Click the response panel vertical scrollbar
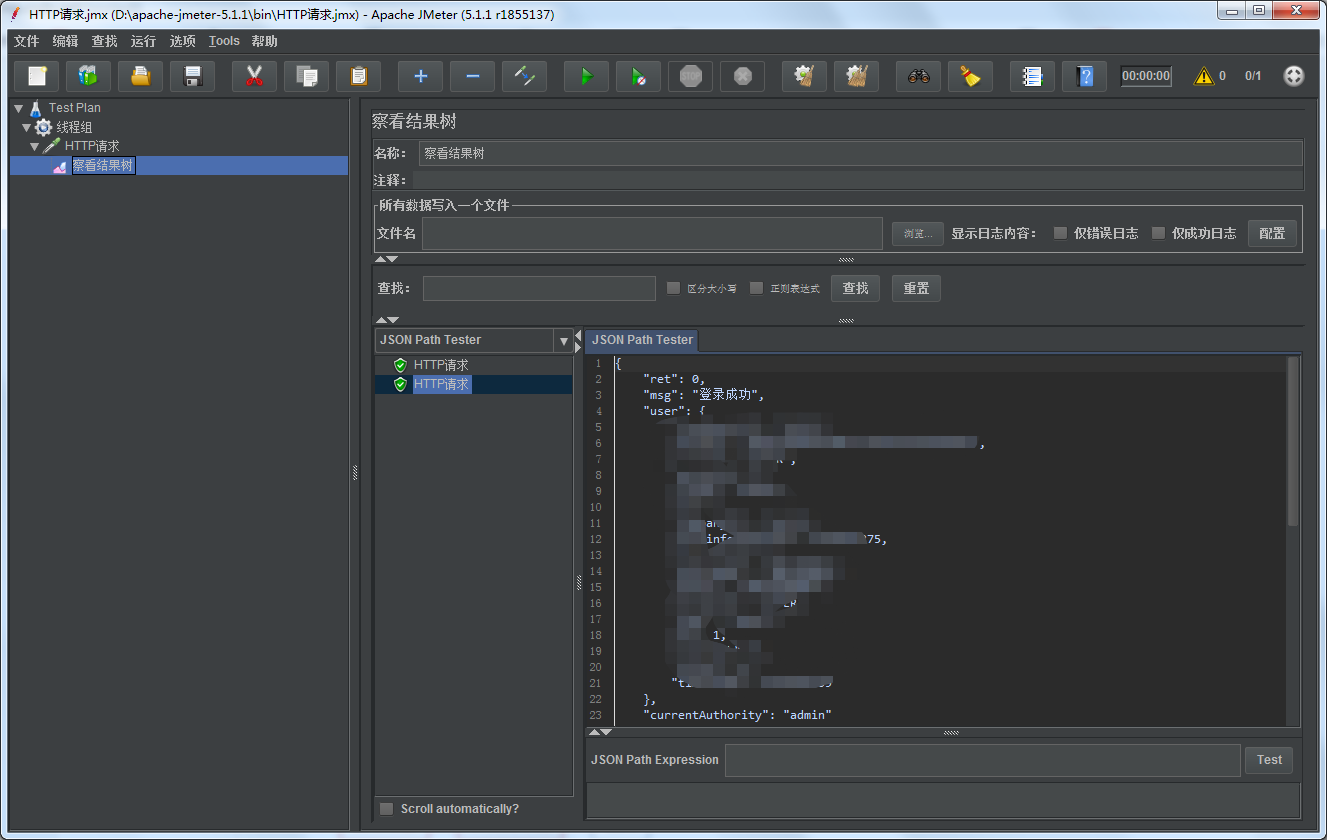Screen dimensions: 1327x840 point(1293,442)
